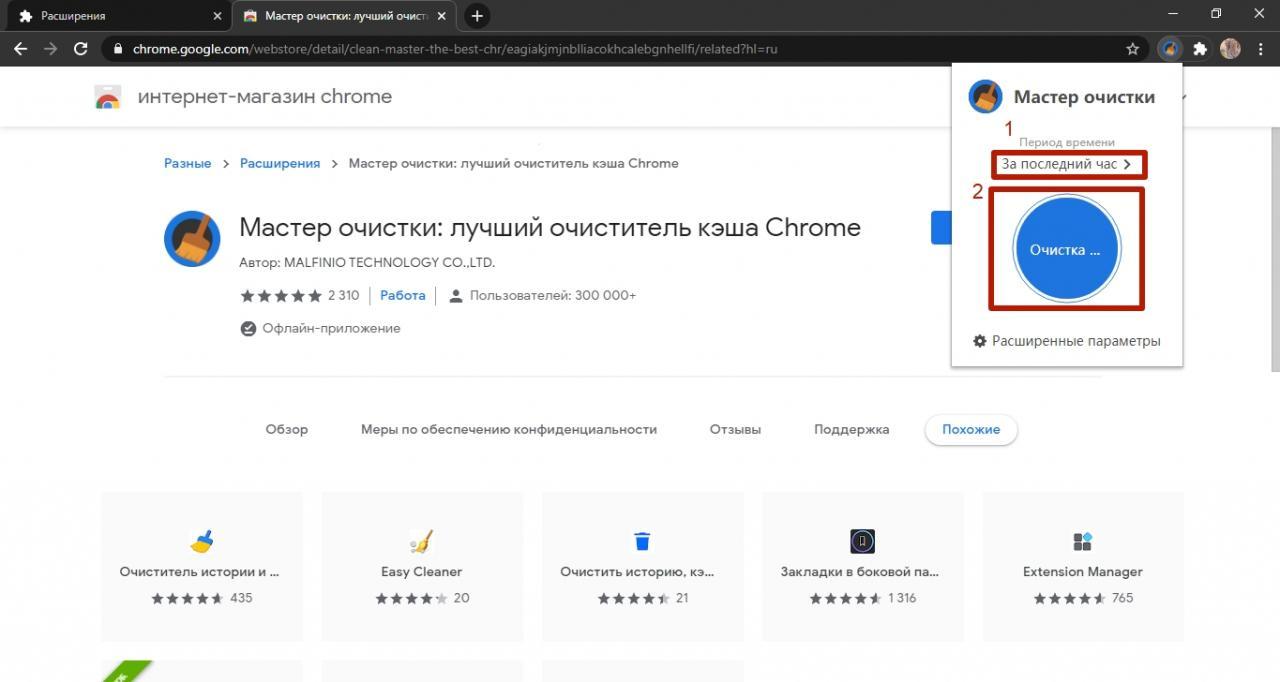
Task: Click the Период времени label
Action: pyautogui.click(x=1066, y=142)
